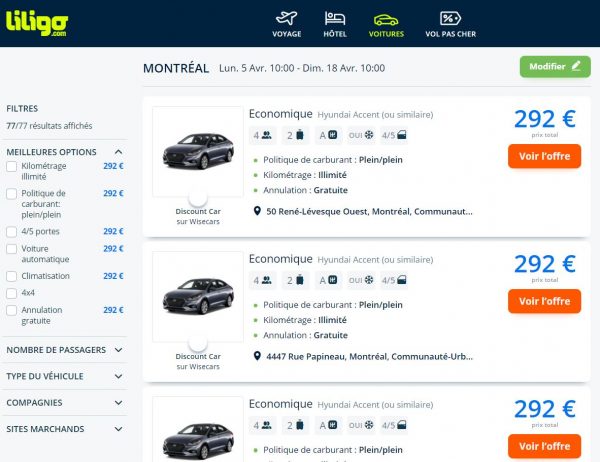Click the Lun. 5 Avr. - Dim. 18 Avr. dates
Screen dimensions: 600x462
pos(302,68)
